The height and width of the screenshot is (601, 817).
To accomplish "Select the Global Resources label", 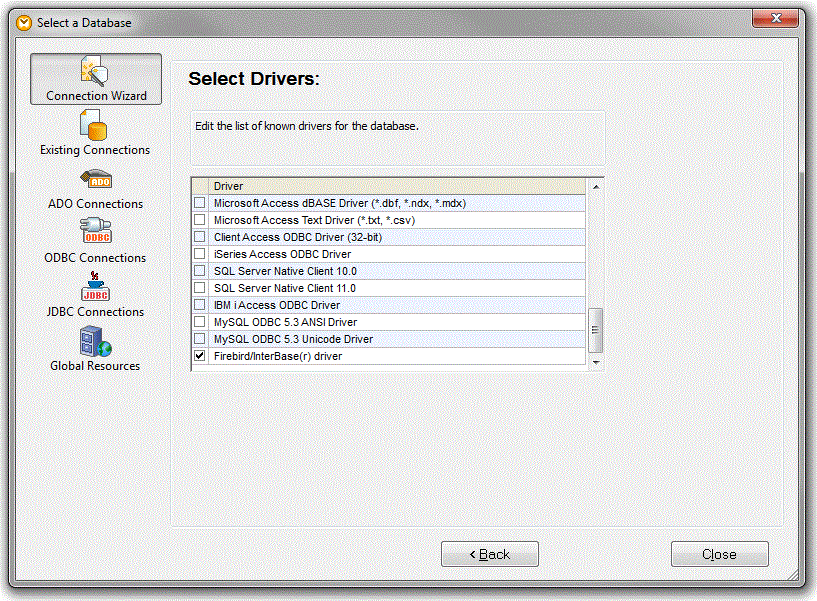I will [x=95, y=366].
